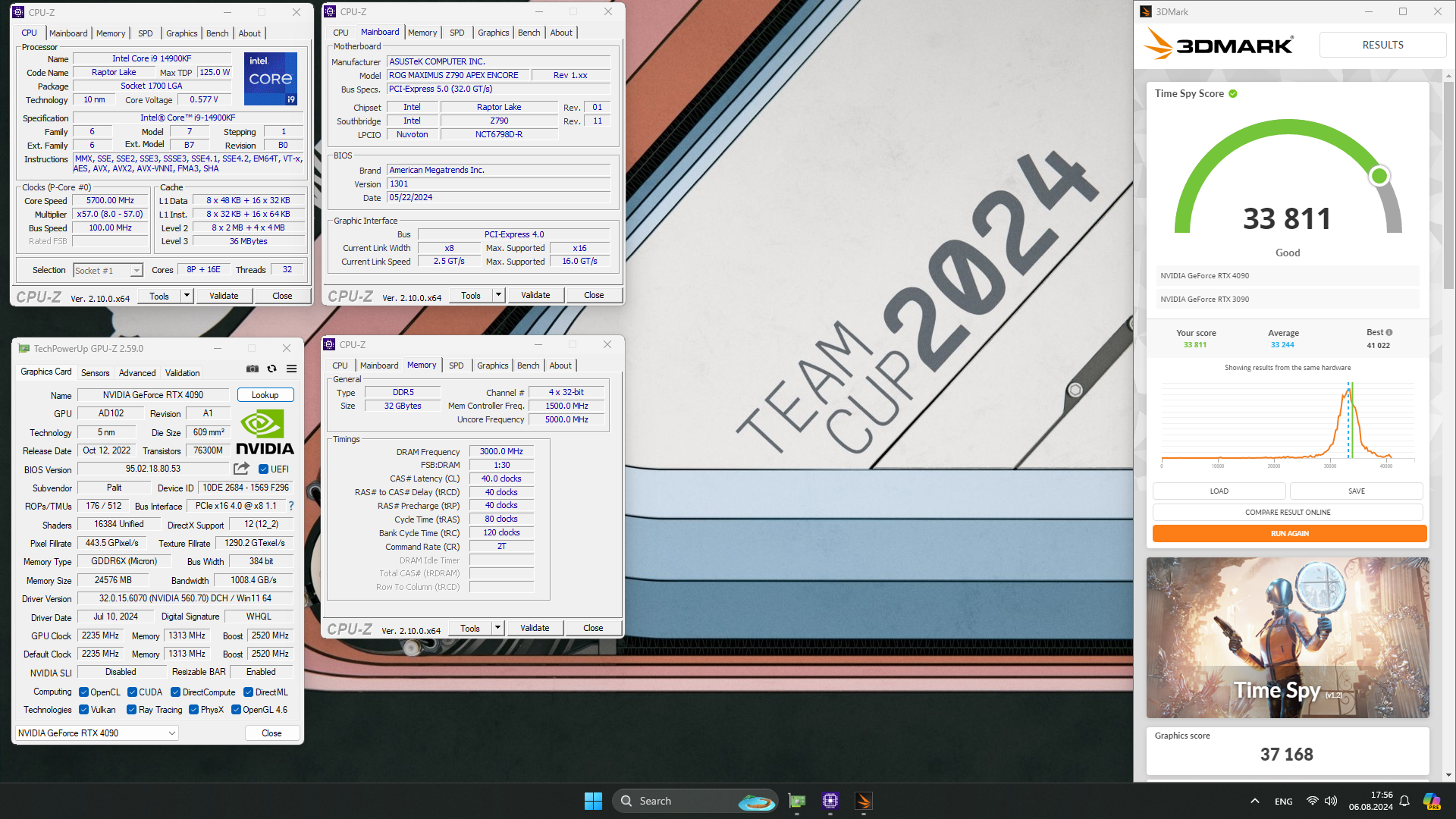1456x819 pixels.
Task: Toggle PhysX checkbox
Action: point(194,710)
